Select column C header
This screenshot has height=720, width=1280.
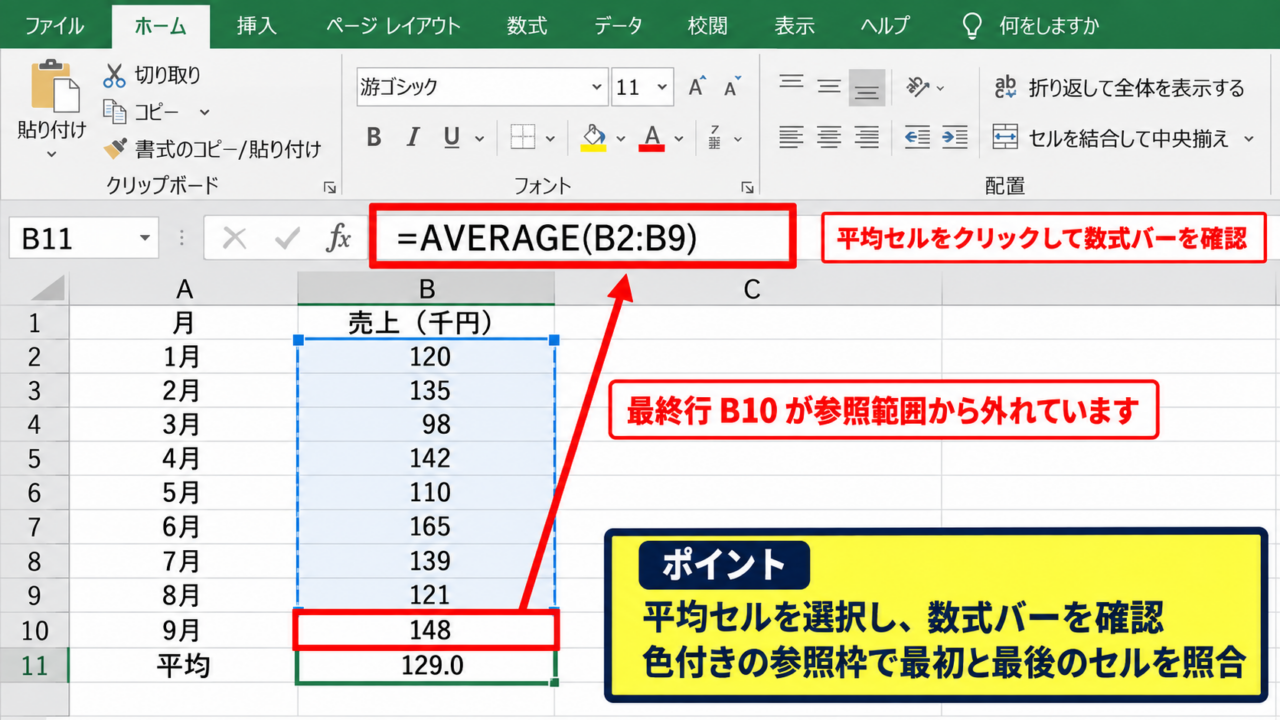(x=751, y=289)
